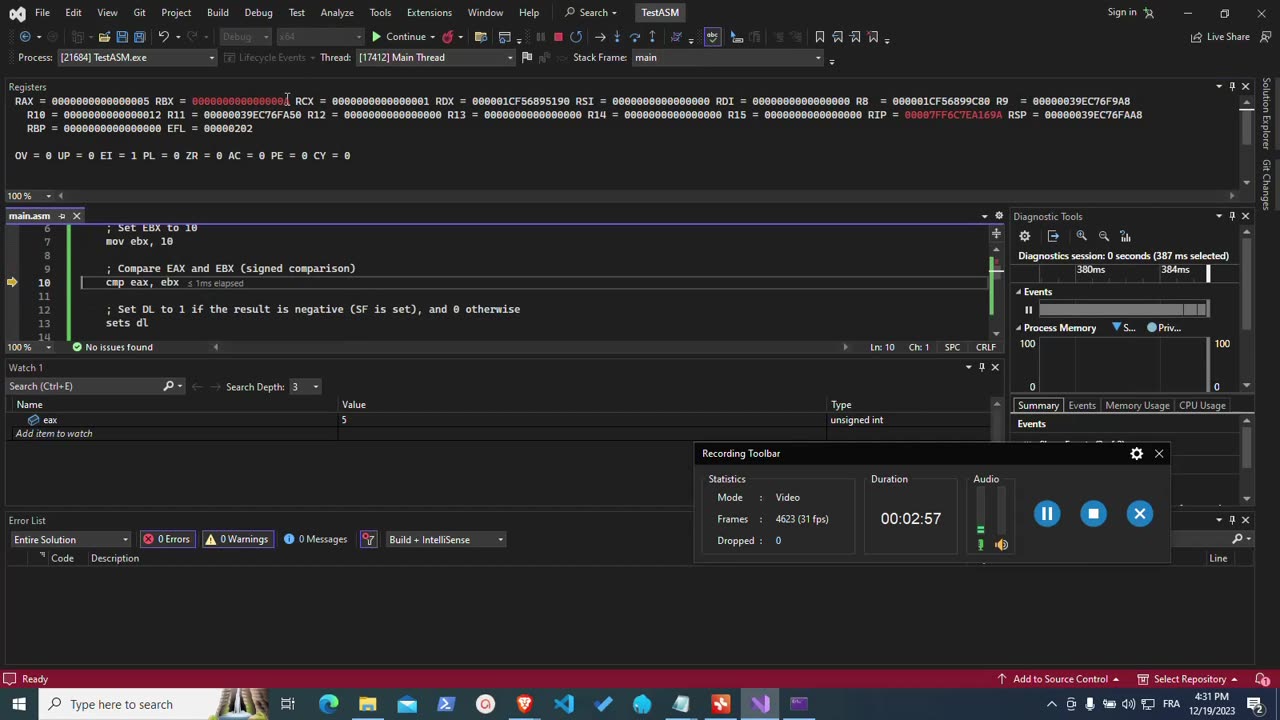This screenshot has height=720, width=1280.
Task: Collapse the Events section in Diagnostic Tools
Action: 1018,292
